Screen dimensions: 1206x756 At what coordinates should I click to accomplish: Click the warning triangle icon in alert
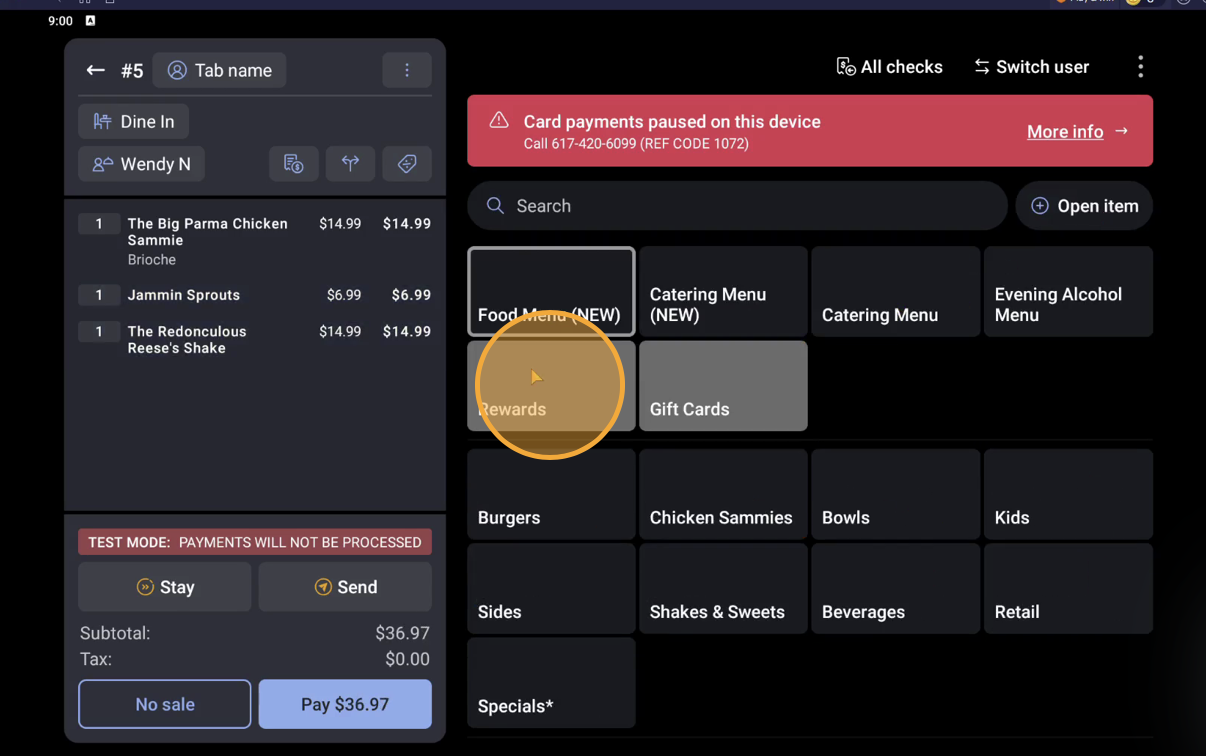coord(499,120)
